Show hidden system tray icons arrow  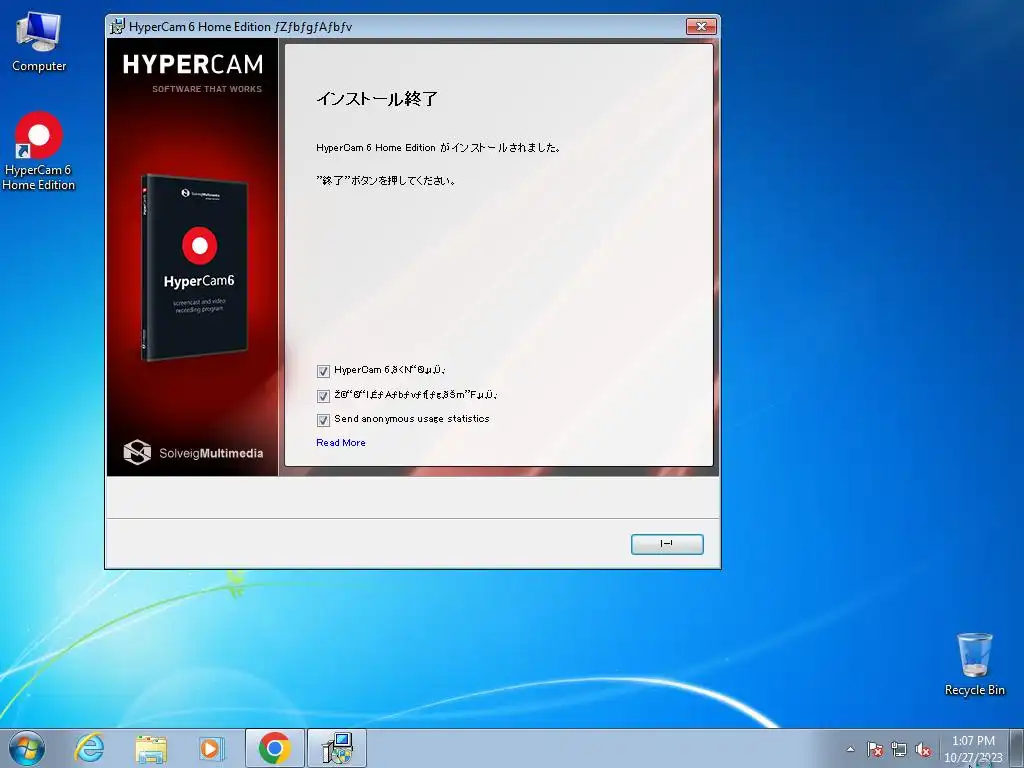click(x=850, y=749)
